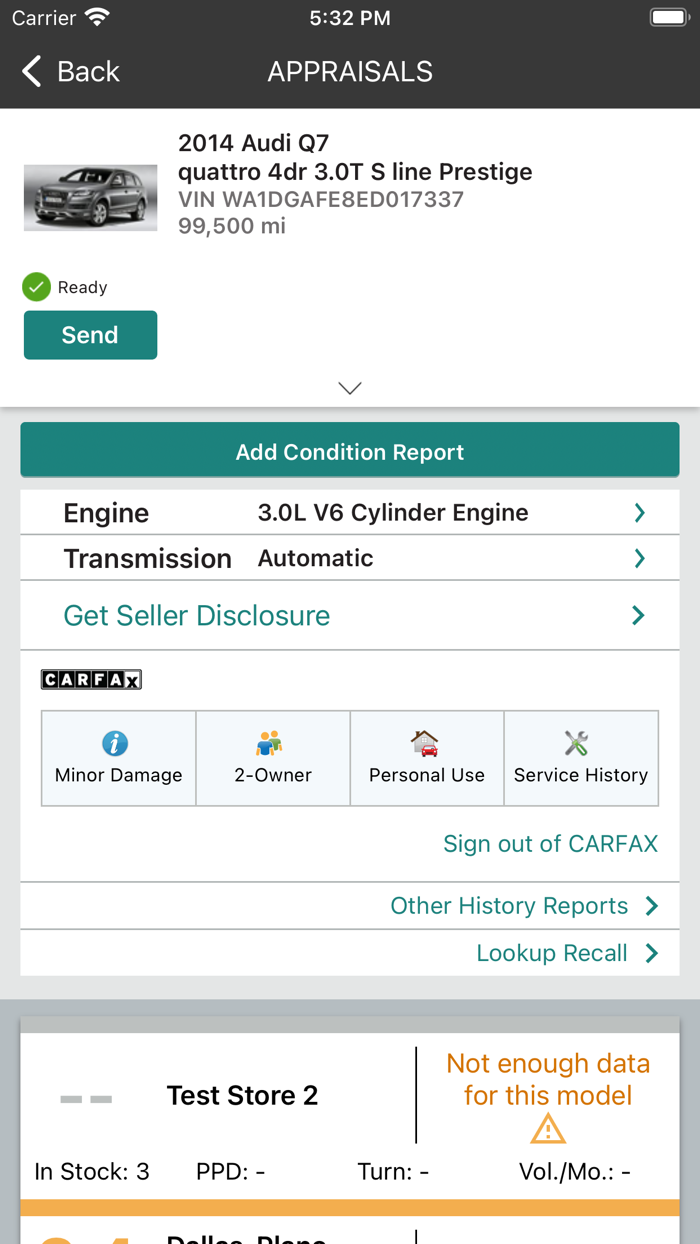Viewport: 700px width, 1244px height.
Task: Tap the 2014 Audi Q7 title
Action: pyautogui.click(x=253, y=143)
